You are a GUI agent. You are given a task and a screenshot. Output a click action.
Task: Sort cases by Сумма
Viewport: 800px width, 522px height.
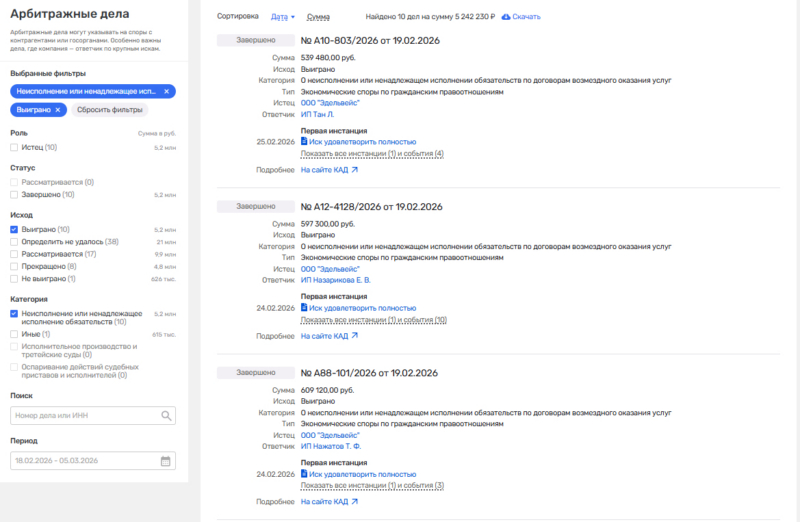319,17
